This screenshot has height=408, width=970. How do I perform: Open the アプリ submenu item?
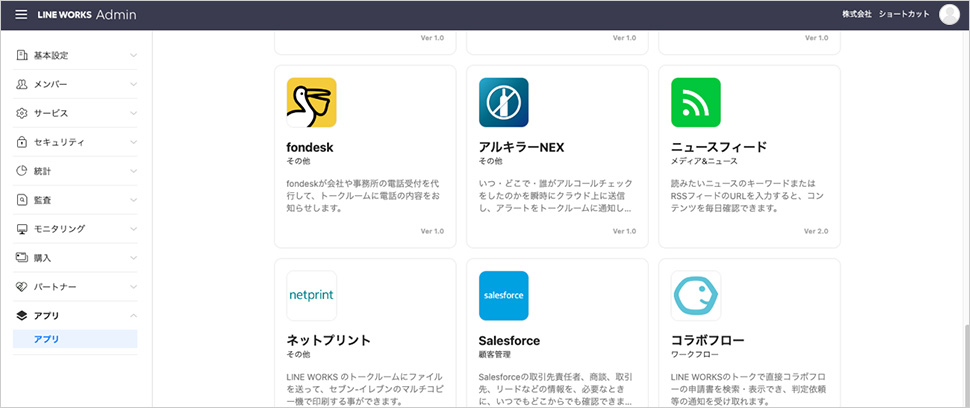[x=75, y=339]
